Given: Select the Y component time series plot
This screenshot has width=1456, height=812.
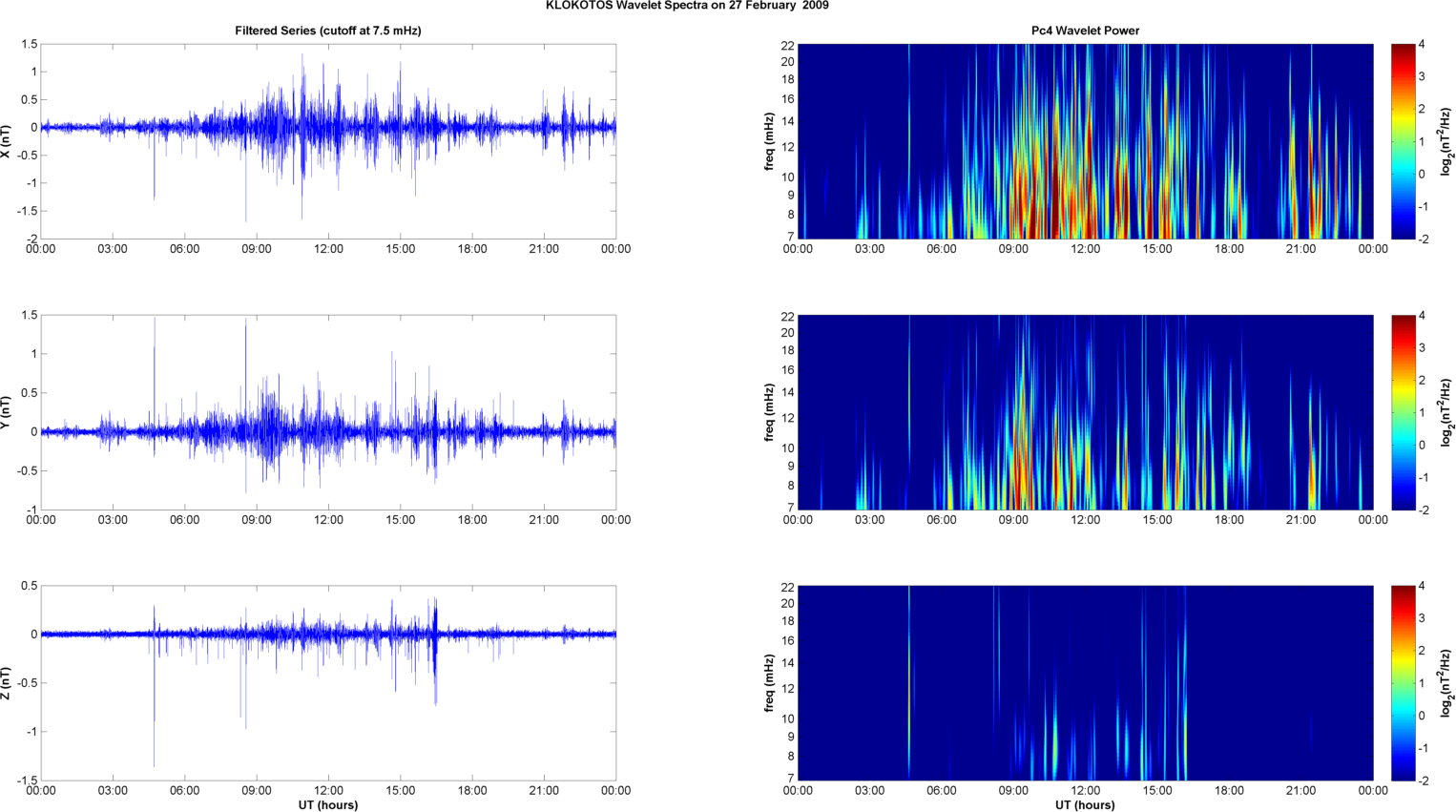Looking at the screenshot, I should point(327,412).
